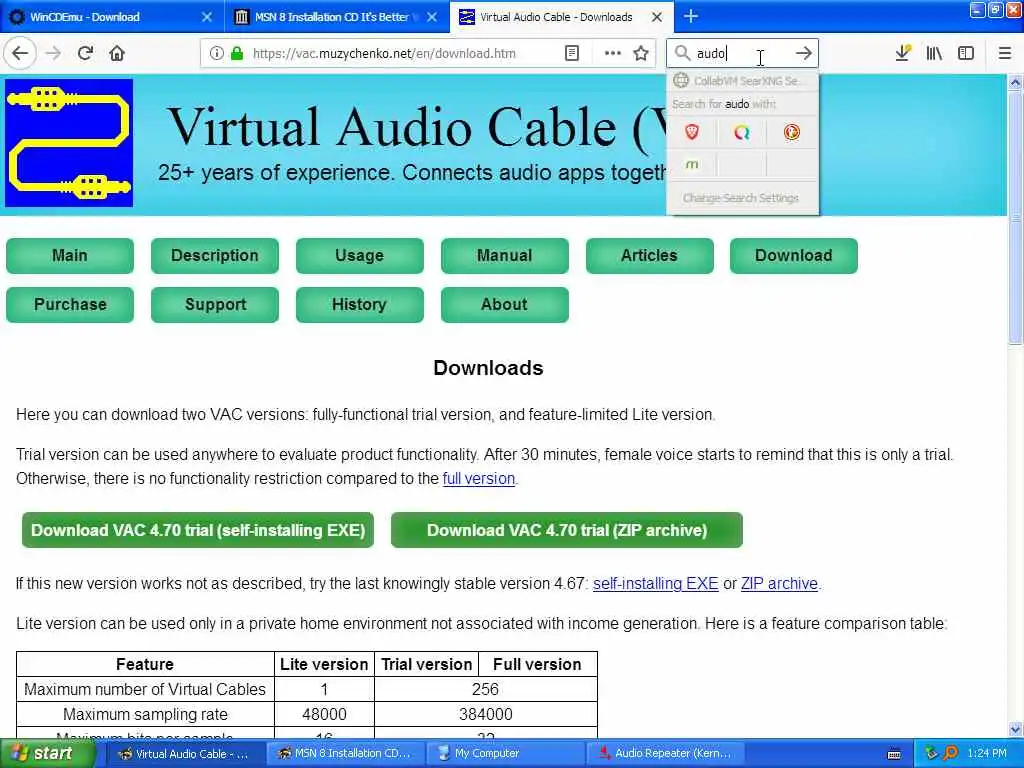Search with the Brave engine icon
Screen dimensions: 1024x768
click(692, 133)
